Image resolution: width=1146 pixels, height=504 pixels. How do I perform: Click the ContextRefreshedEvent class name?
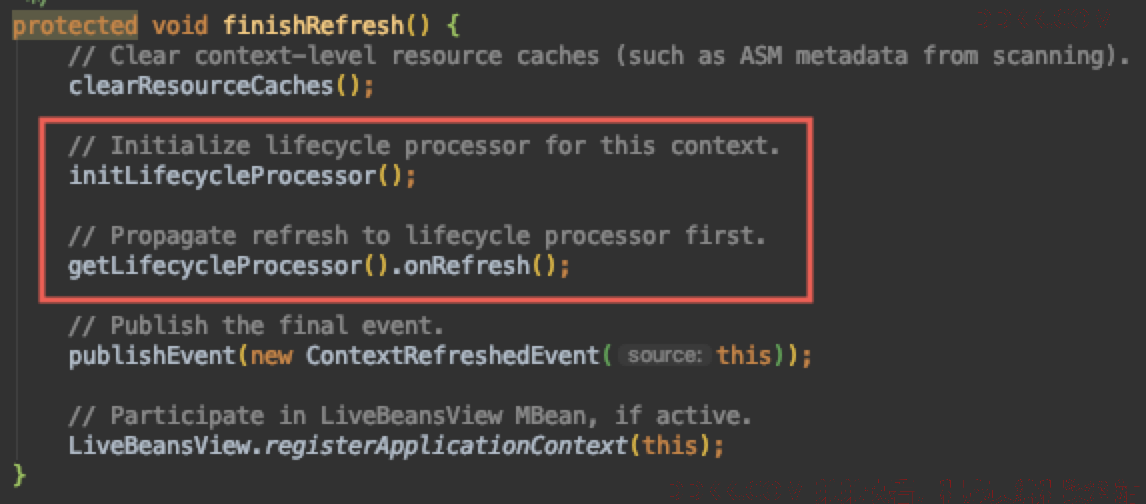(x=452, y=356)
